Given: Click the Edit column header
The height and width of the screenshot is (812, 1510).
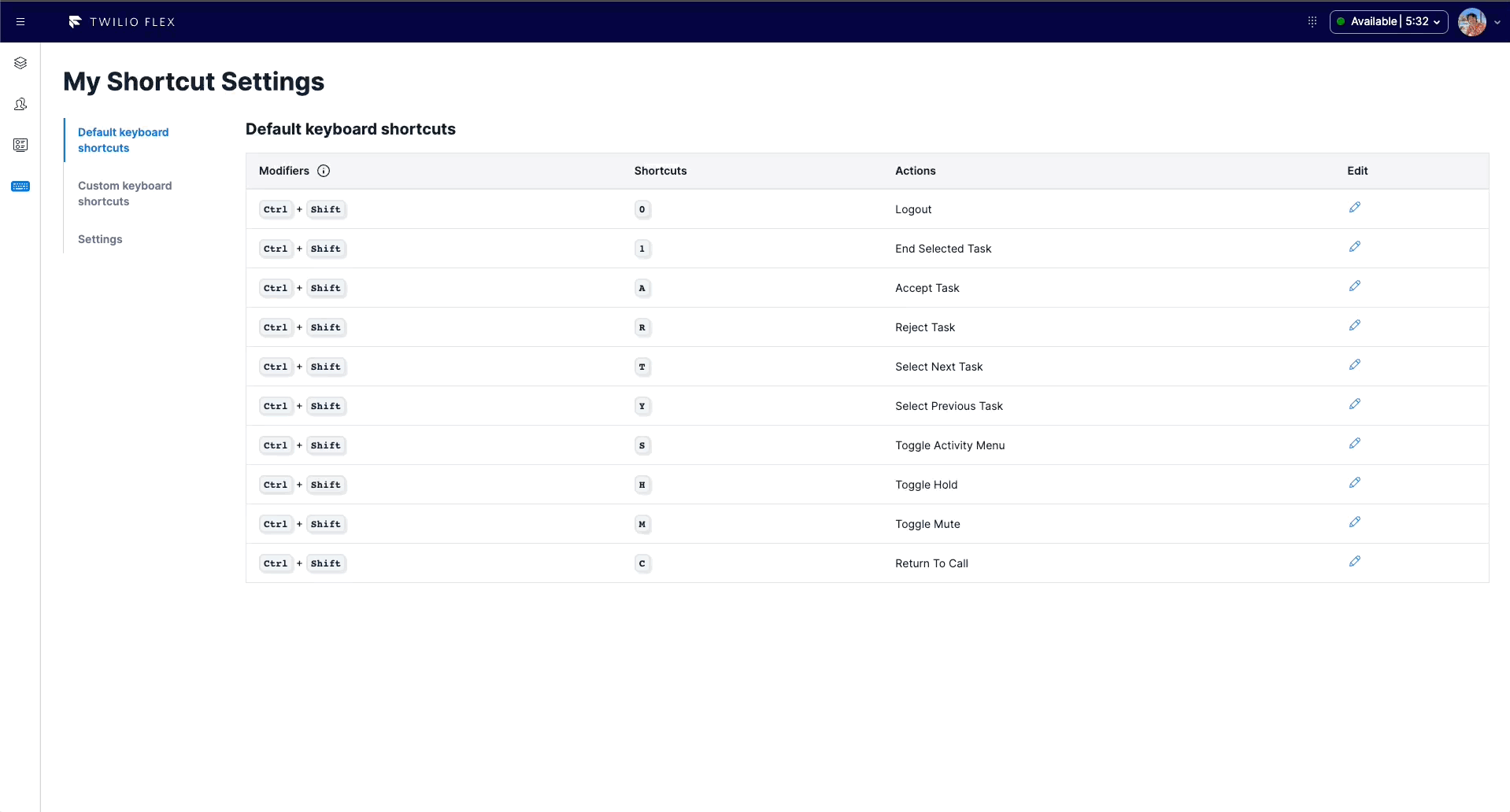Looking at the screenshot, I should click(1357, 171).
